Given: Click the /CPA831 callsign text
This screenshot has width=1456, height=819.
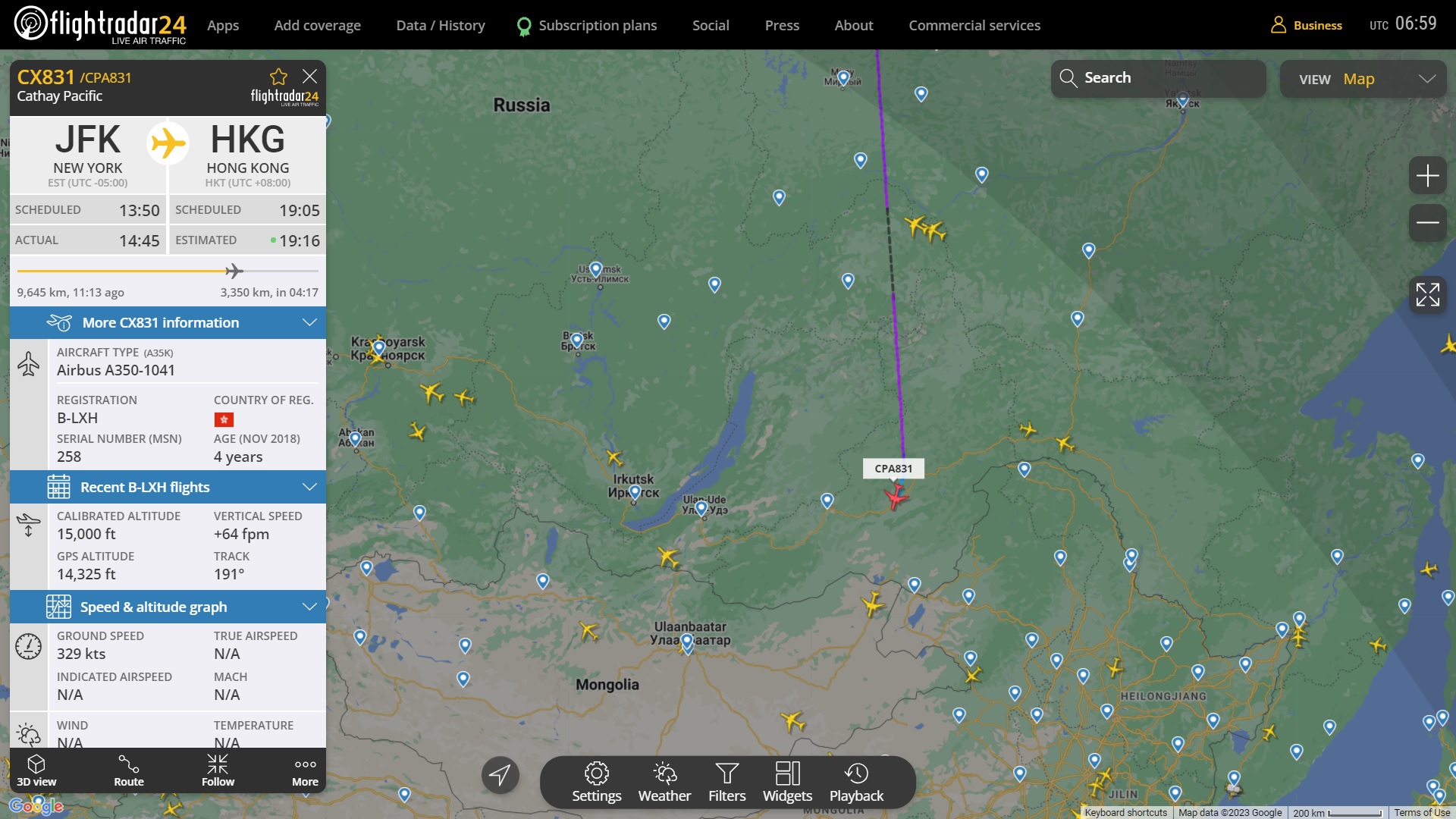Looking at the screenshot, I should (105, 77).
